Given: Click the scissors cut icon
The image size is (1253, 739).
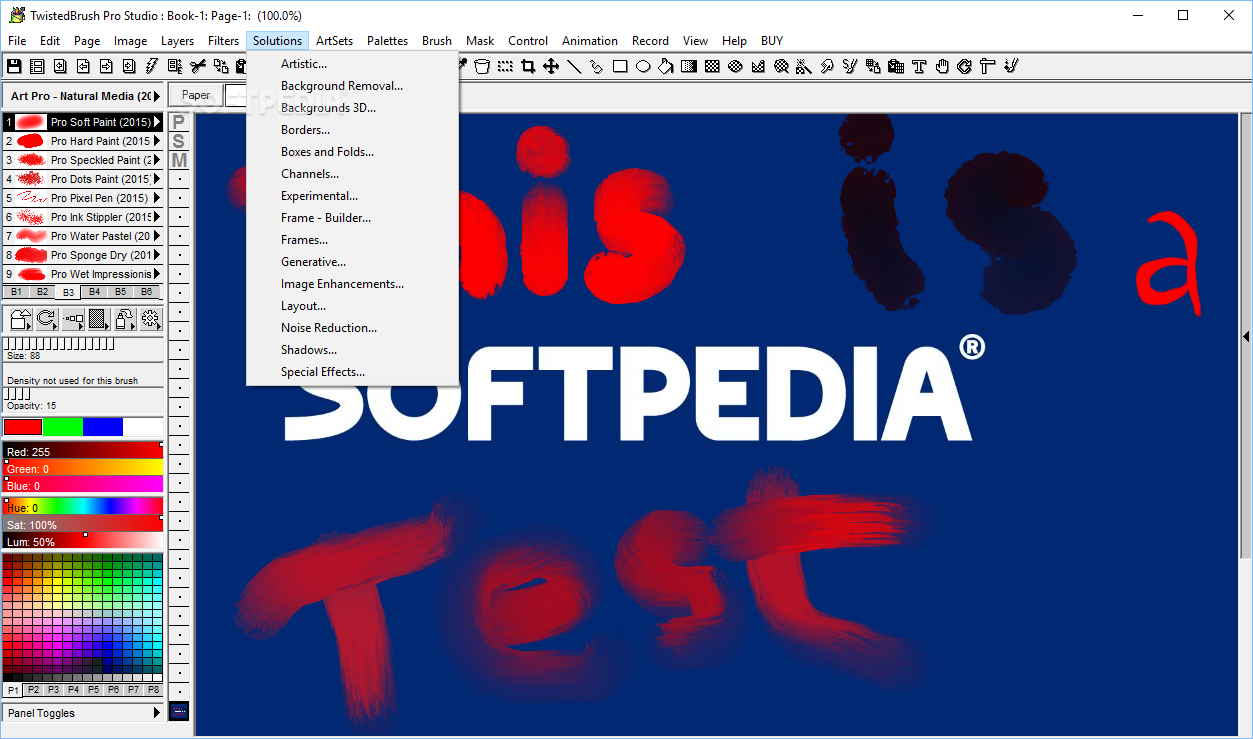Looking at the screenshot, I should point(198,66).
